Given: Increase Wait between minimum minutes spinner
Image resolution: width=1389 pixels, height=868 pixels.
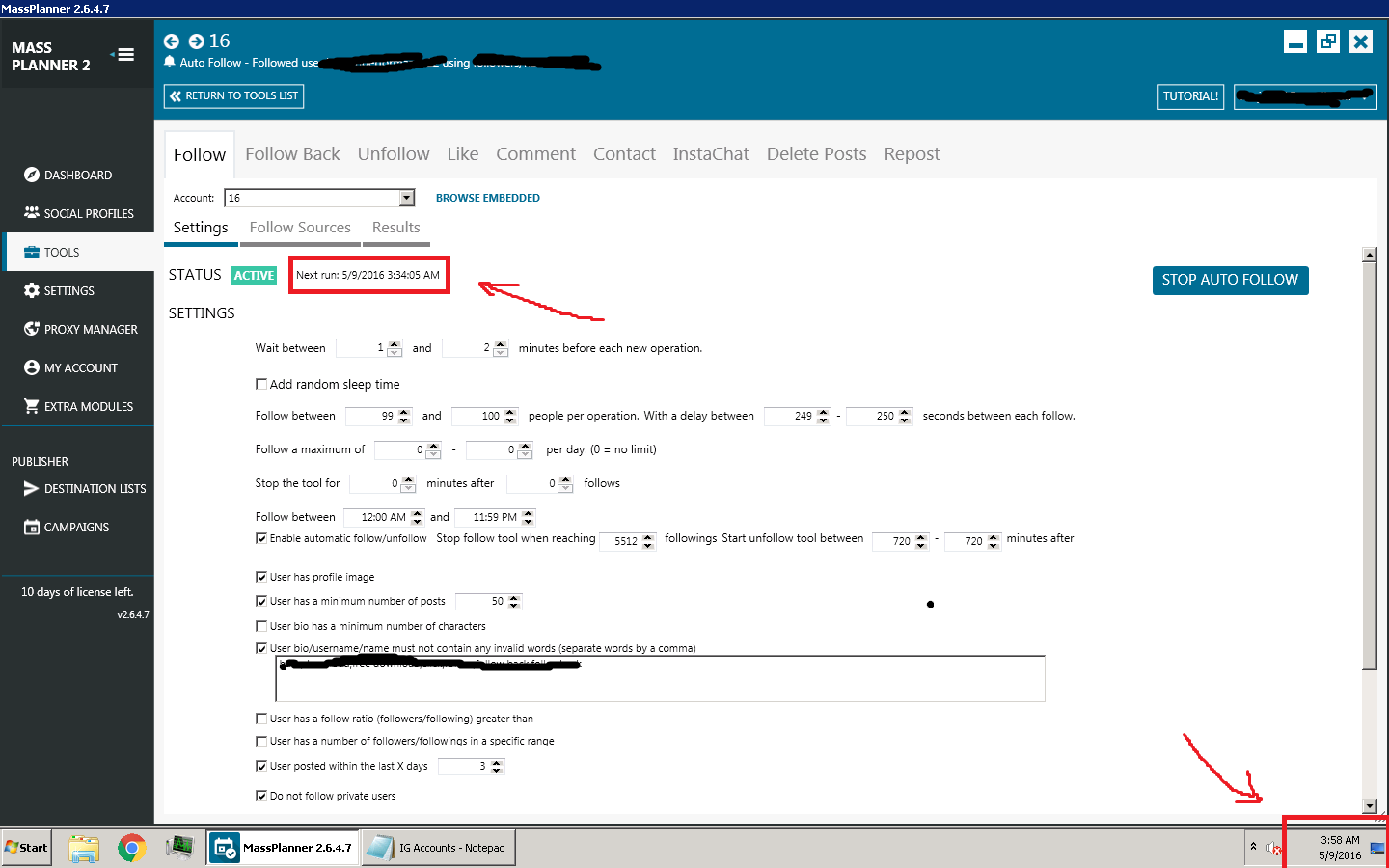Looking at the screenshot, I should (x=395, y=344).
